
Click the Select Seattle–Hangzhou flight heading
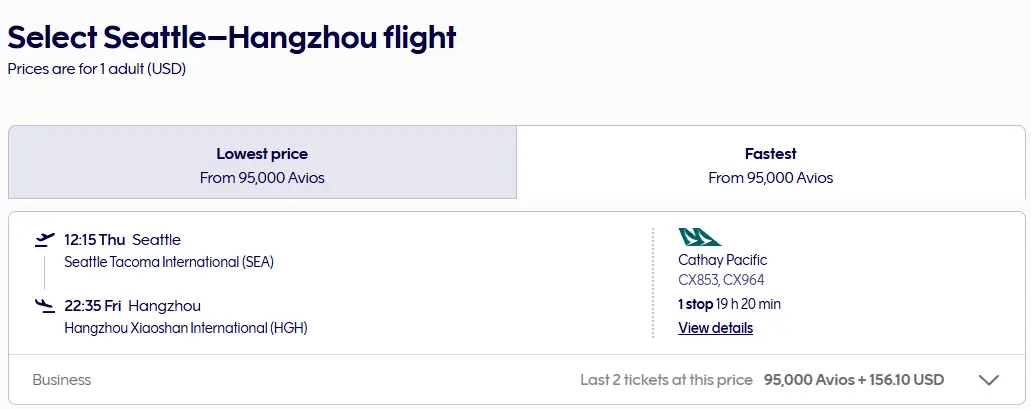(x=231, y=38)
